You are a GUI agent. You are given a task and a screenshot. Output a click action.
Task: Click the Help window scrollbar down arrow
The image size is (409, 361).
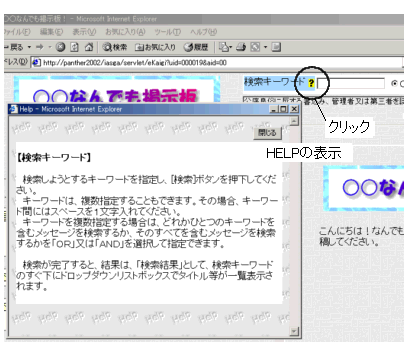294,331
